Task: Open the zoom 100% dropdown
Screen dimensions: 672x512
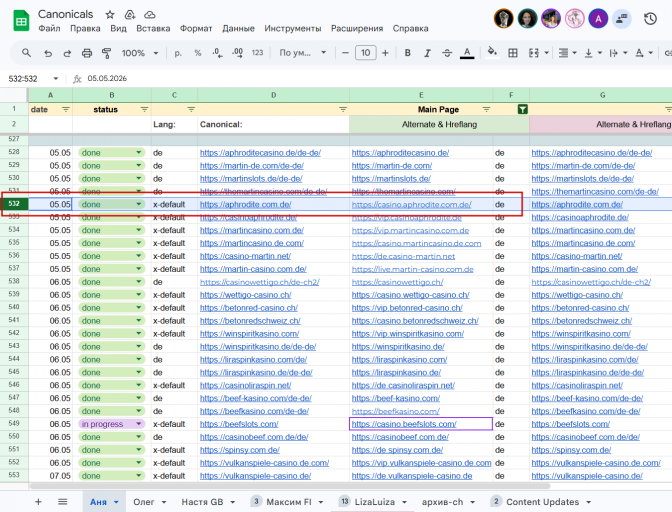Action: pyautogui.click(x=140, y=53)
